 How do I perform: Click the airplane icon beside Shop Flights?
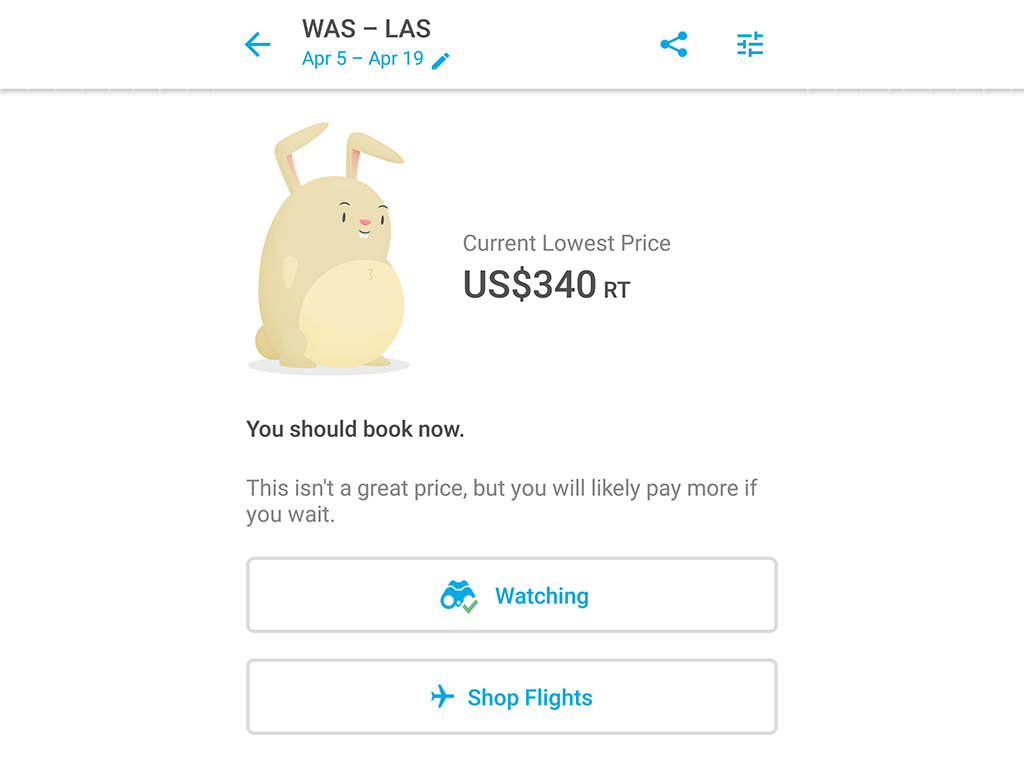coord(442,697)
